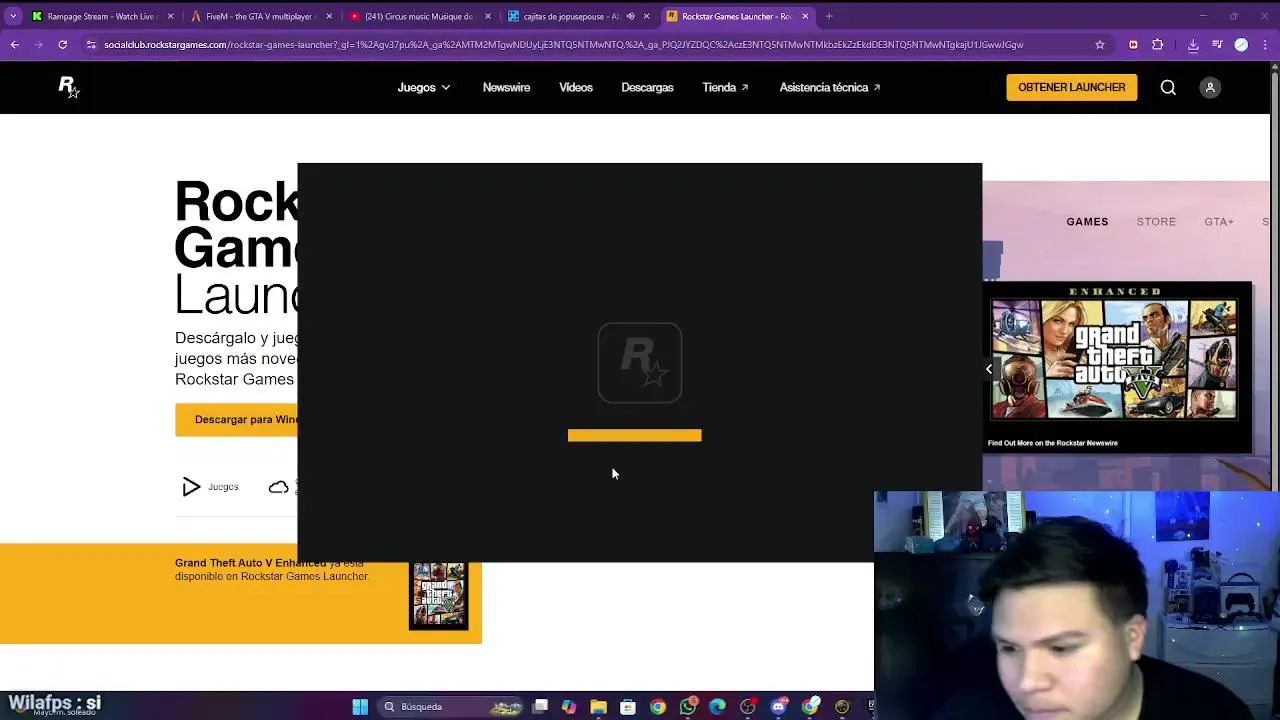Open Microsoft Store from the taskbar
The width and height of the screenshot is (1280, 720).
628,707
